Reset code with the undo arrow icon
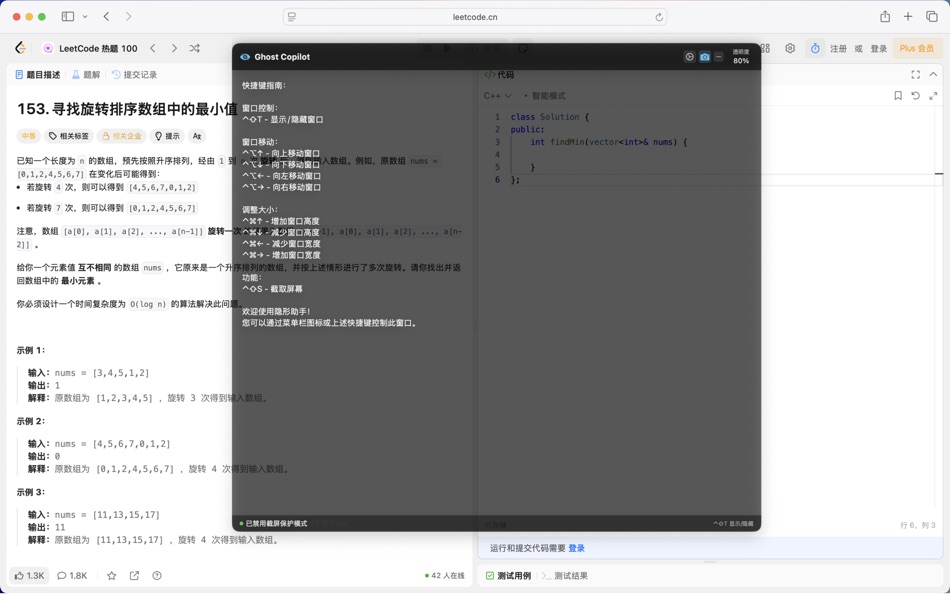Image resolution: width=950 pixels, height=594 pixels. [x=915, y=96]
